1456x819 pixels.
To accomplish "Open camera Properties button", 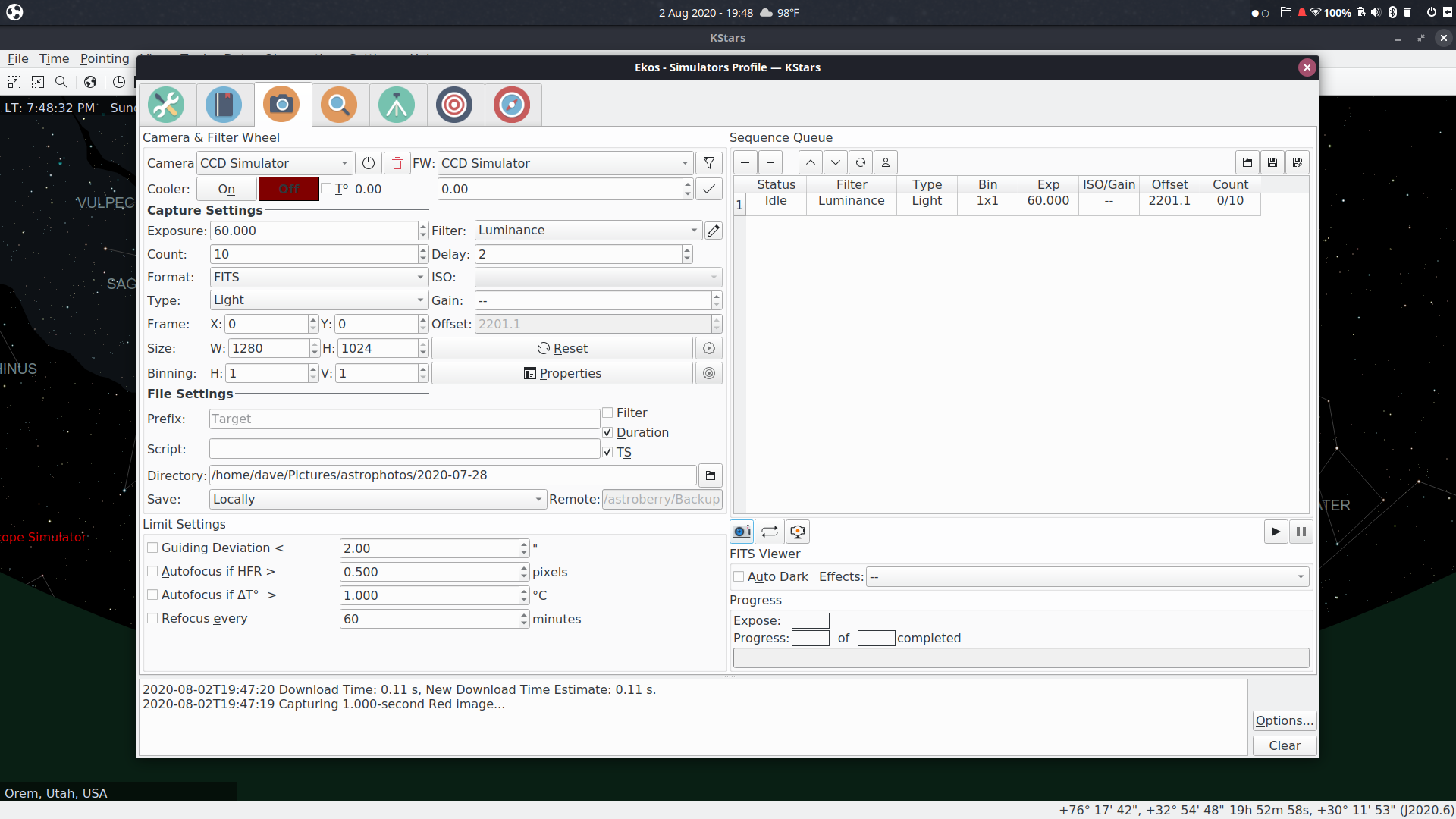I will 562,373.
